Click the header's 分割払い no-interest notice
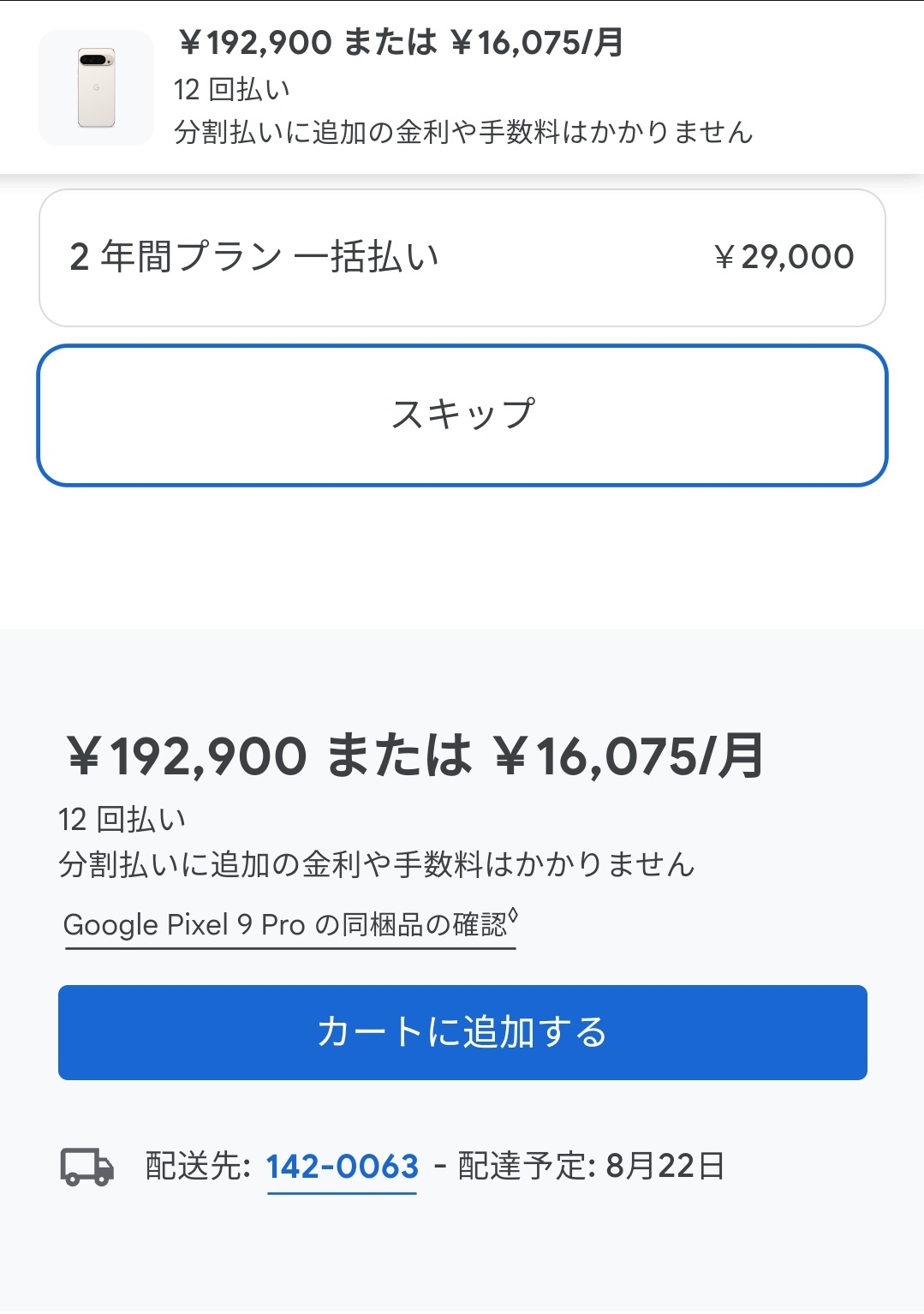 coord(463,132)
